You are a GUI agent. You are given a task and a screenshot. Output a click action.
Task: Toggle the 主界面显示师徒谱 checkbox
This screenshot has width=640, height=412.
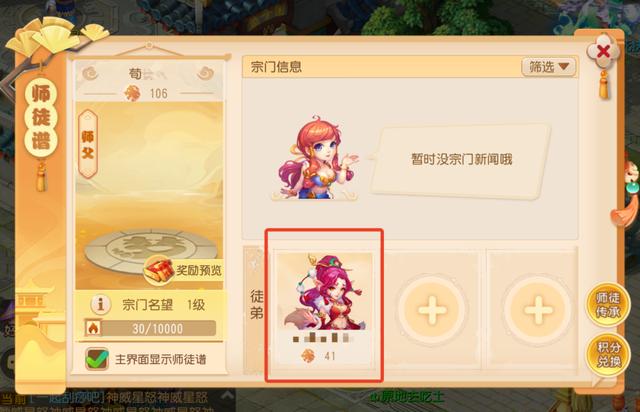coord(97,359)
